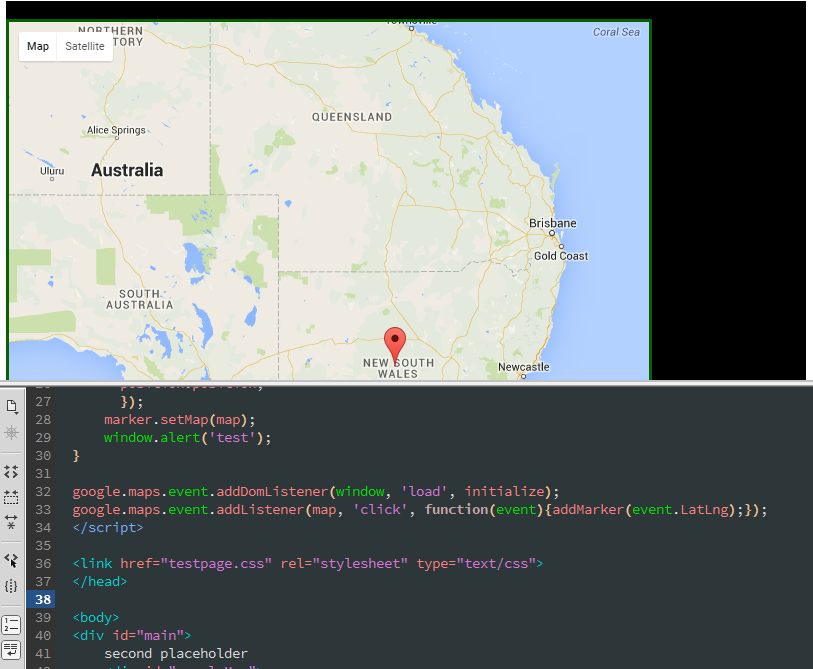Toggle Word Wrap in code toolbar
Screen dimensions: 813x669
pyautogui.click(x=11, y=650)
